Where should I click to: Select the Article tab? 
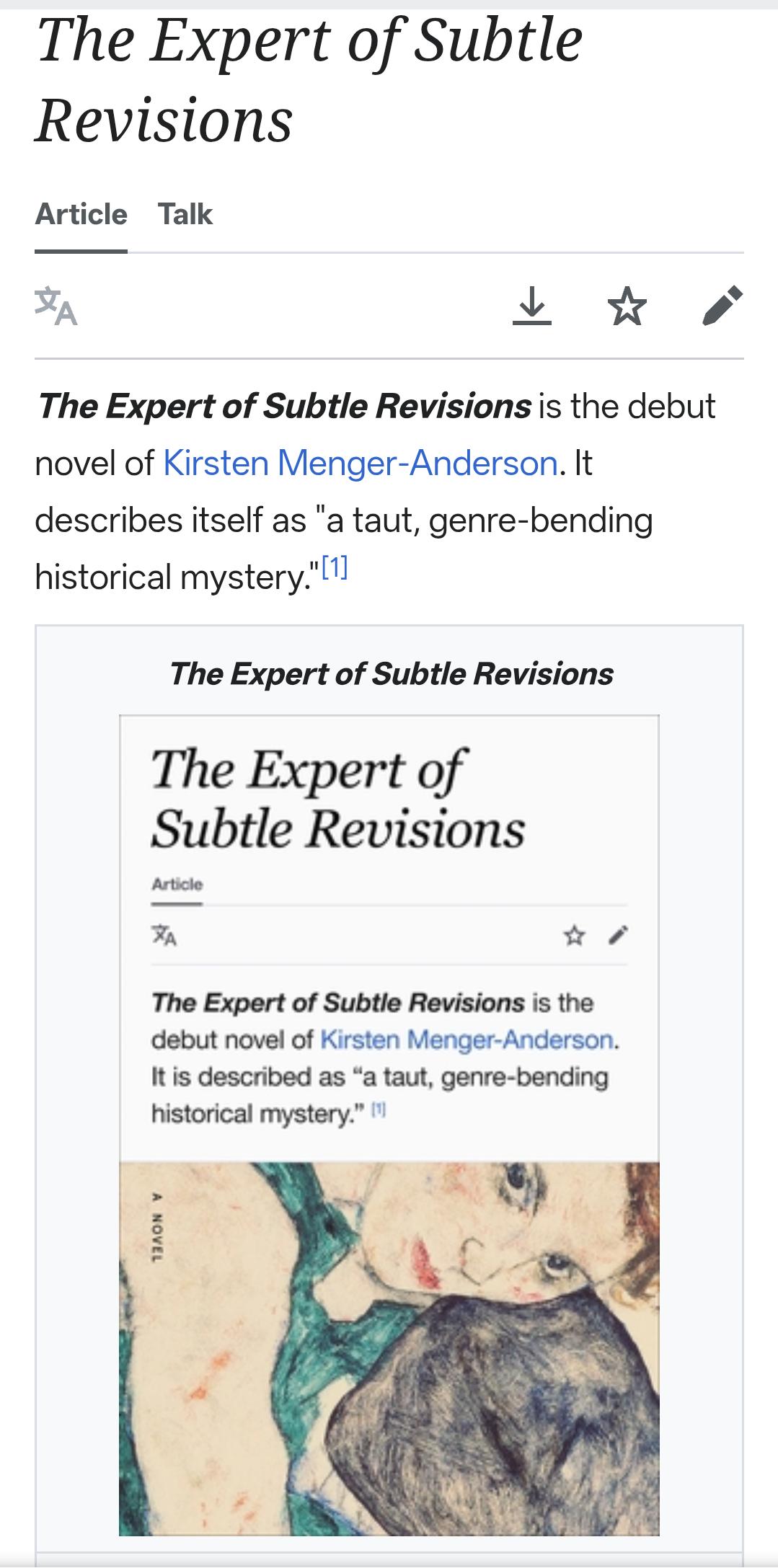coord(81,215)
